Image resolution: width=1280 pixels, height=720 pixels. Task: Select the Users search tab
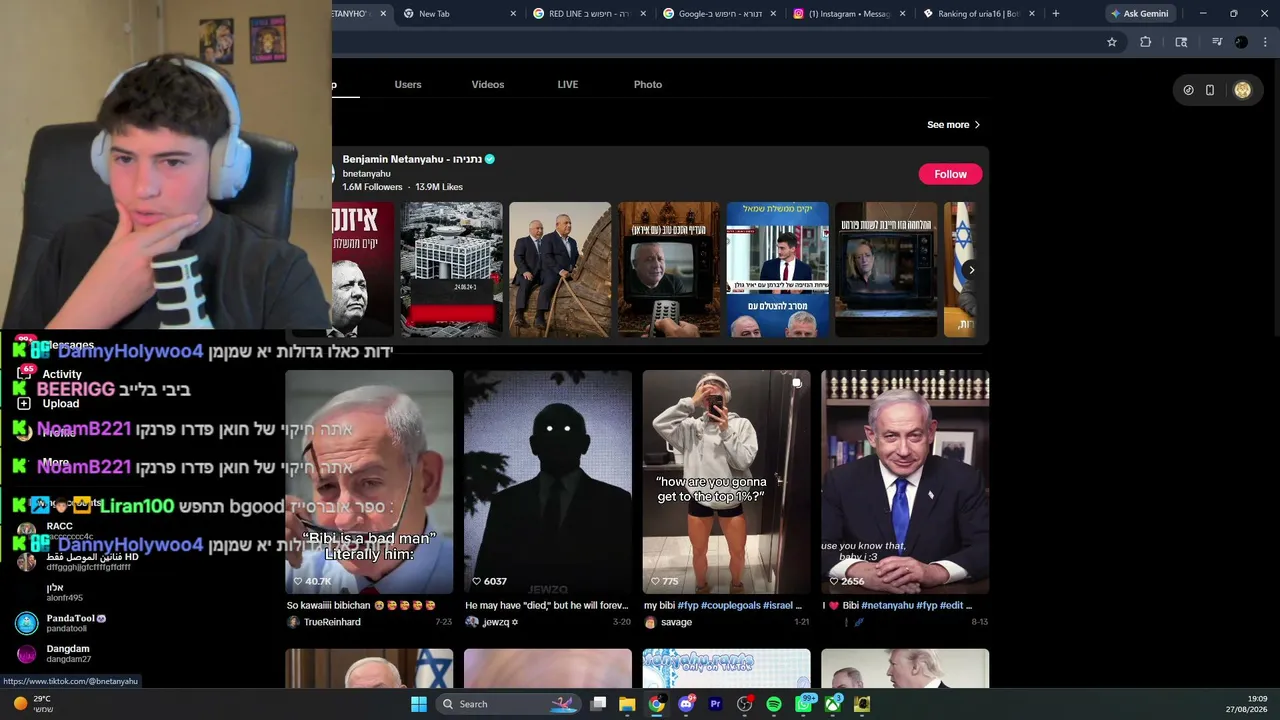408,84
